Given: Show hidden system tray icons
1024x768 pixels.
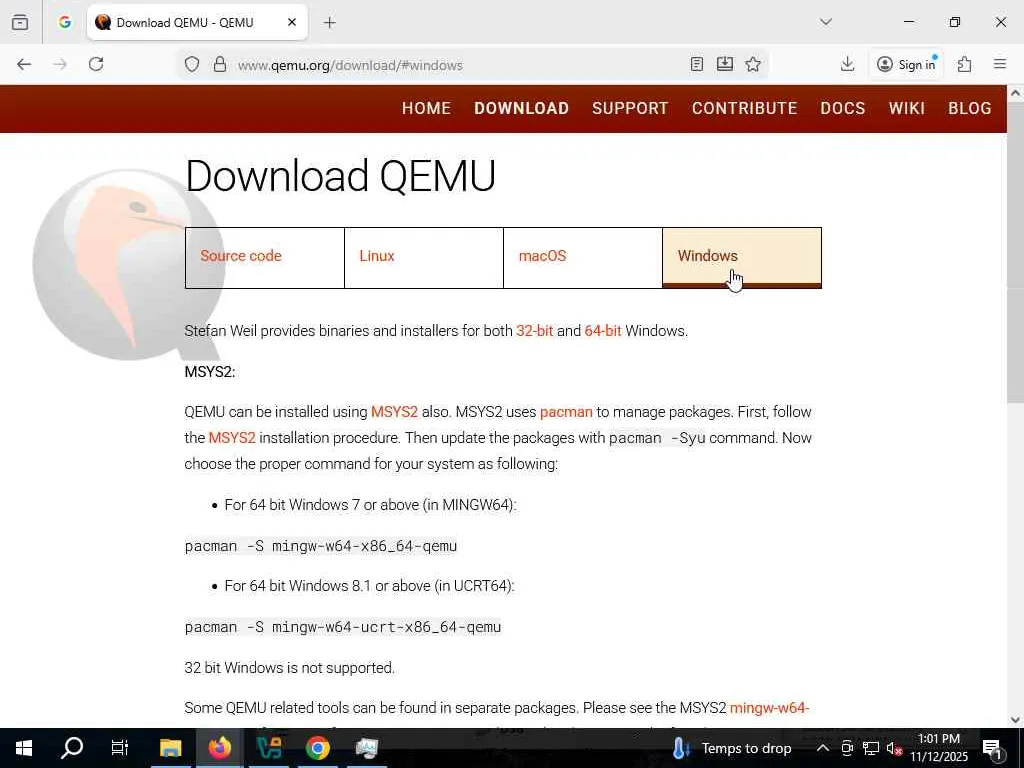Looking at the screenshot, I should point(823,748).
